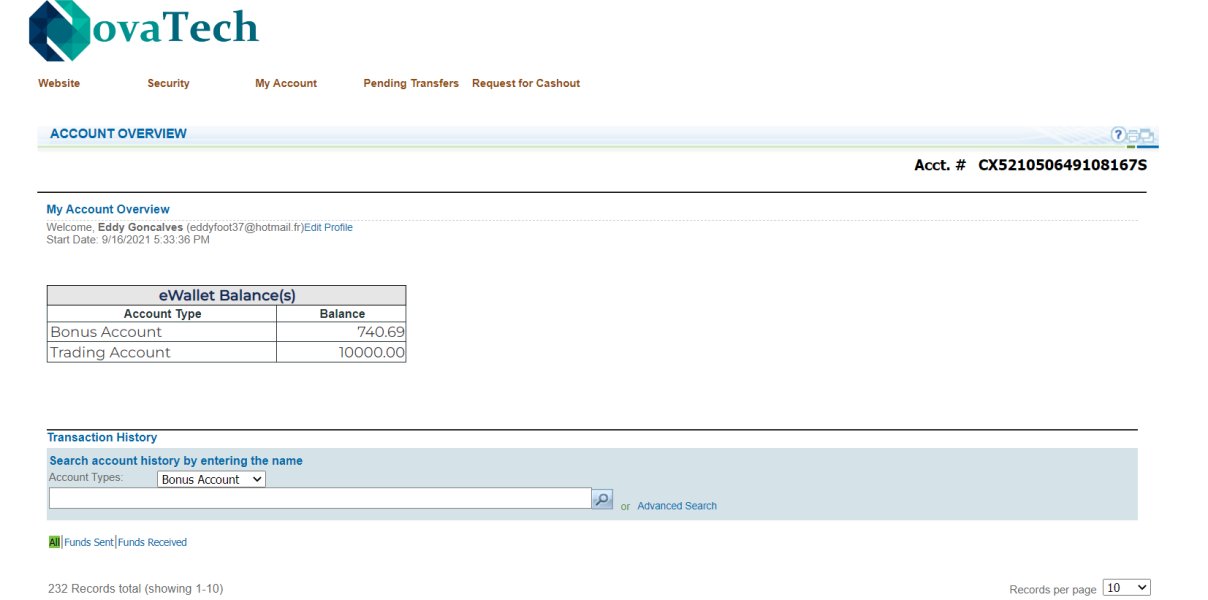
Task: Select the All transactions filter
Action: tap(54, 542)
